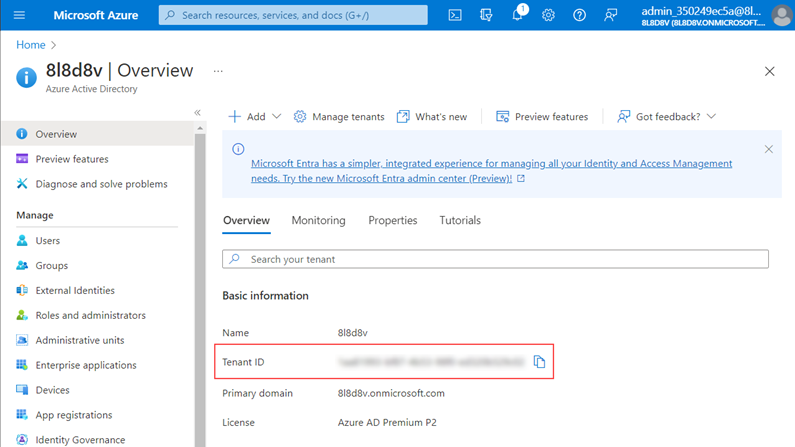Dismiss the Microsoft Entra info banner
This screenshot has width=795, height=447.
(x=768, y=149)
